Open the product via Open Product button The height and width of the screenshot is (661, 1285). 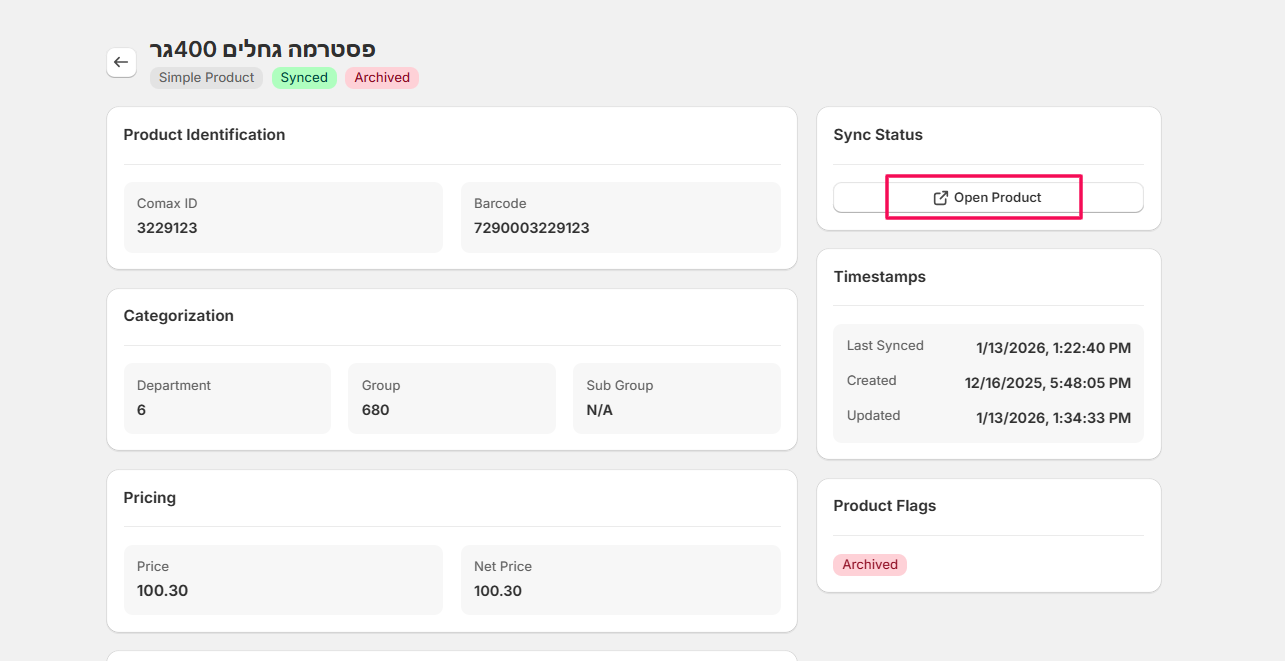(x=987, y=198)
